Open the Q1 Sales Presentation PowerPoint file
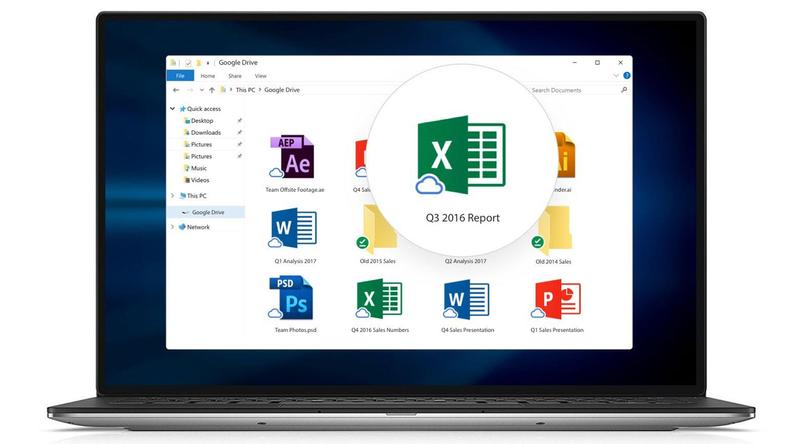800x444 pixels. [558, 299]
